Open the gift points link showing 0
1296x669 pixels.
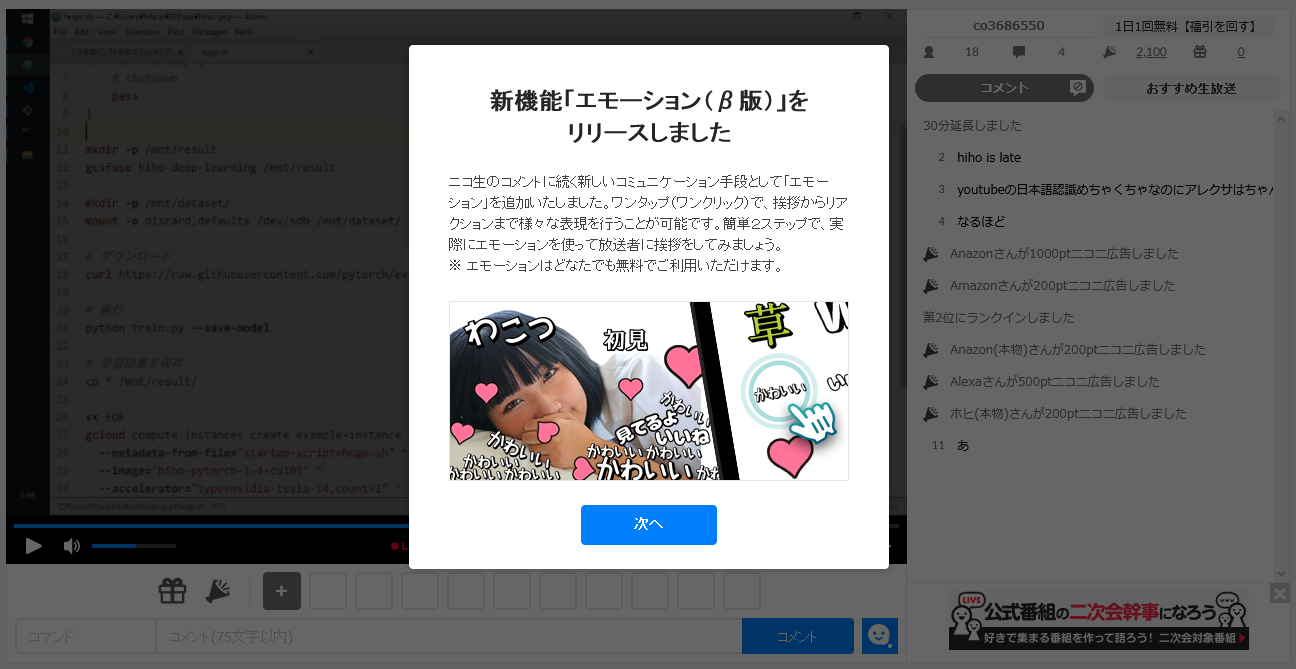click(x=1241, y=52)
